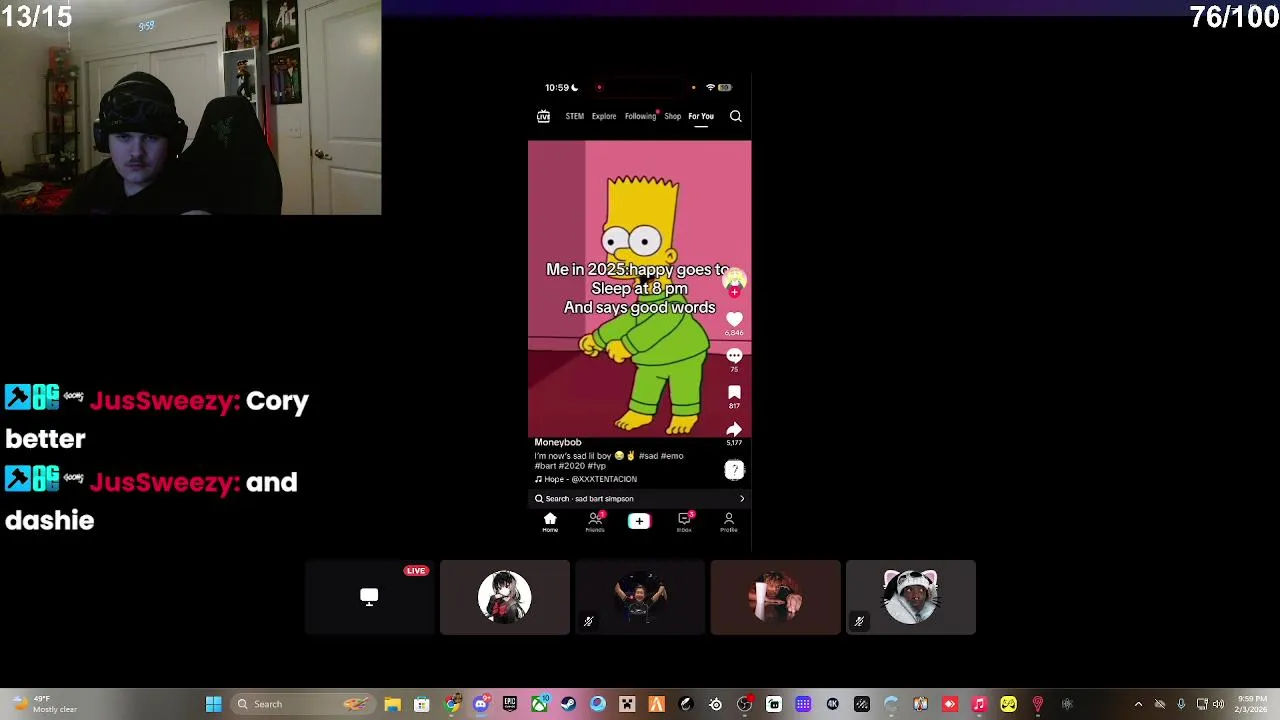Open File Explorer from the taskbar
The width and height of the screenshot is (1280, 720).
coord(392,704)
